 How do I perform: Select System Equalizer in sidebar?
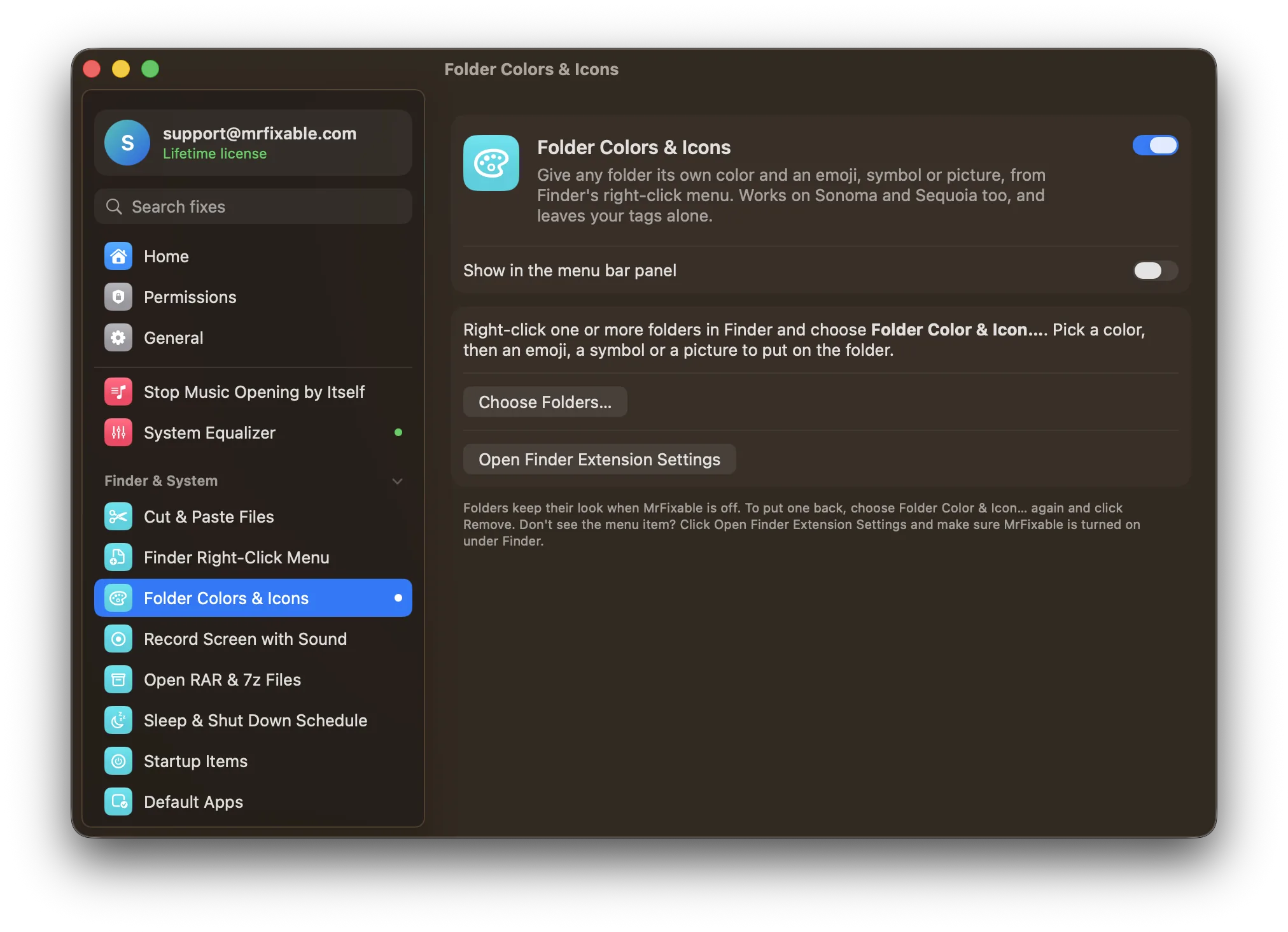point(253,433)
